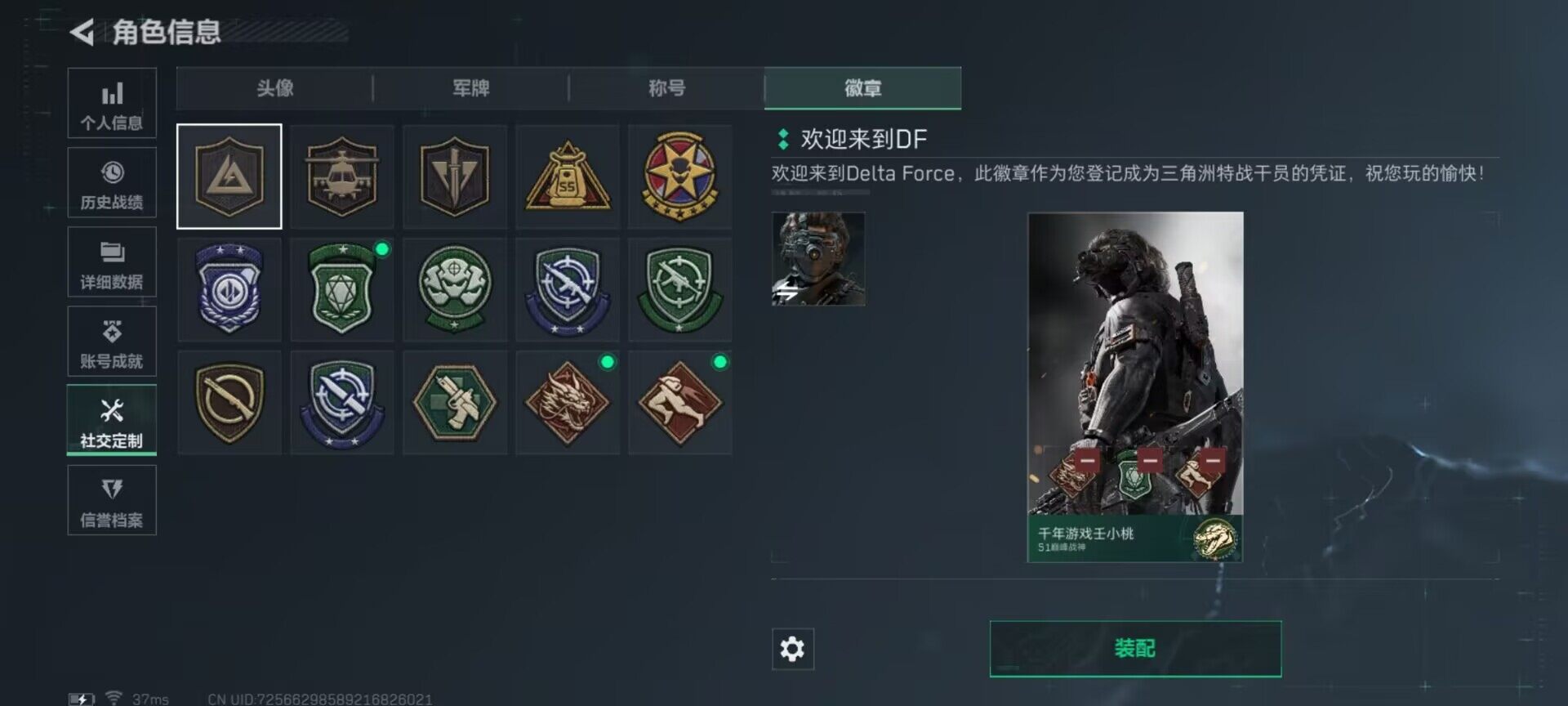
Task: Select the green diamond shield badge
Action: coord(342,289)
